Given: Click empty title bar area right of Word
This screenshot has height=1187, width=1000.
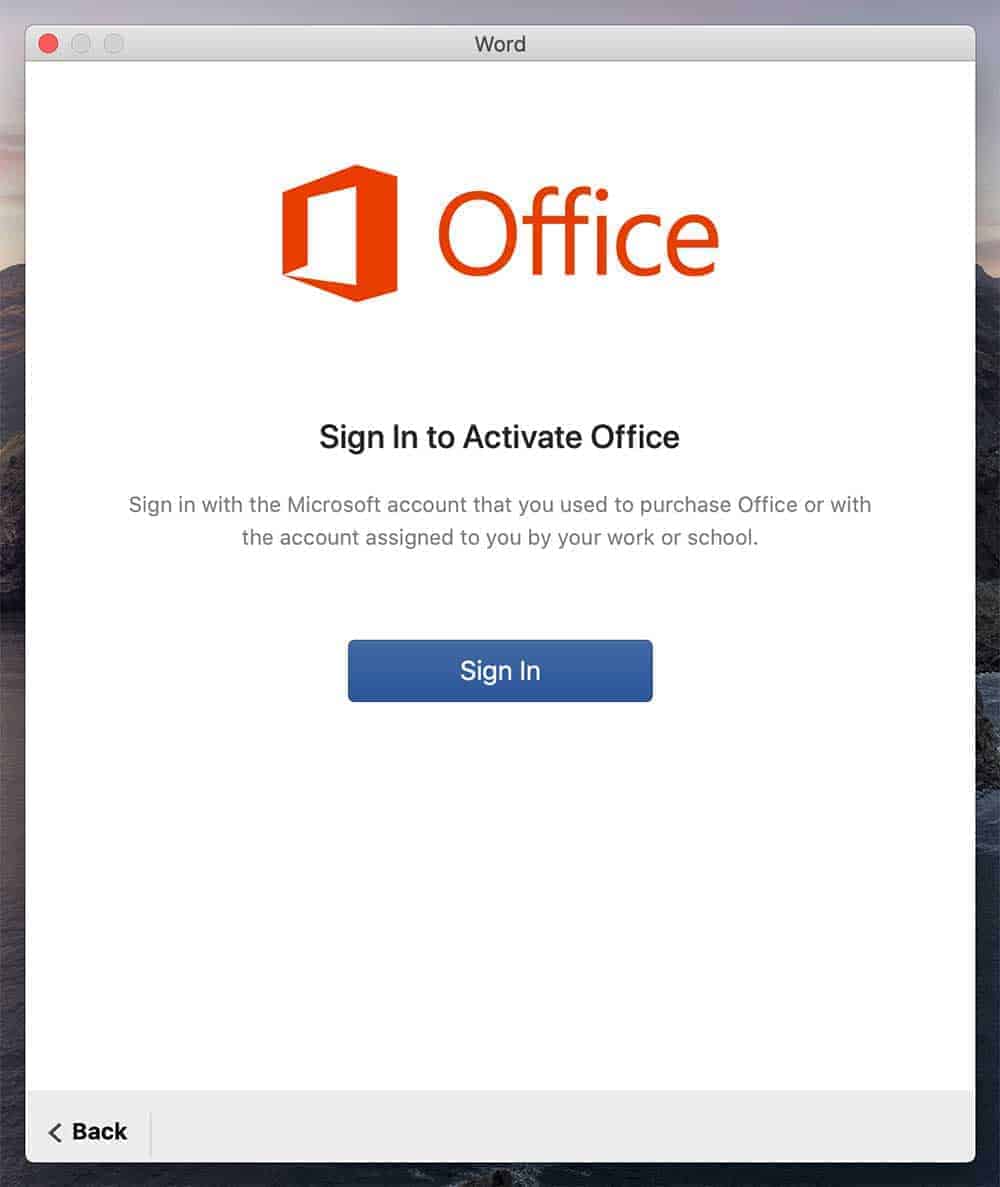Looking at the screenshot, I should coord(742,44).
